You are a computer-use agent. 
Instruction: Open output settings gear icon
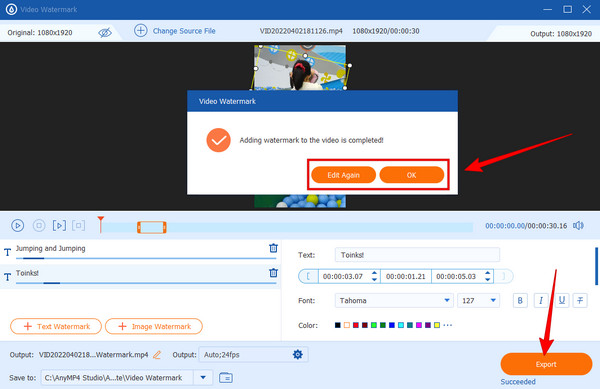[297, 355]
